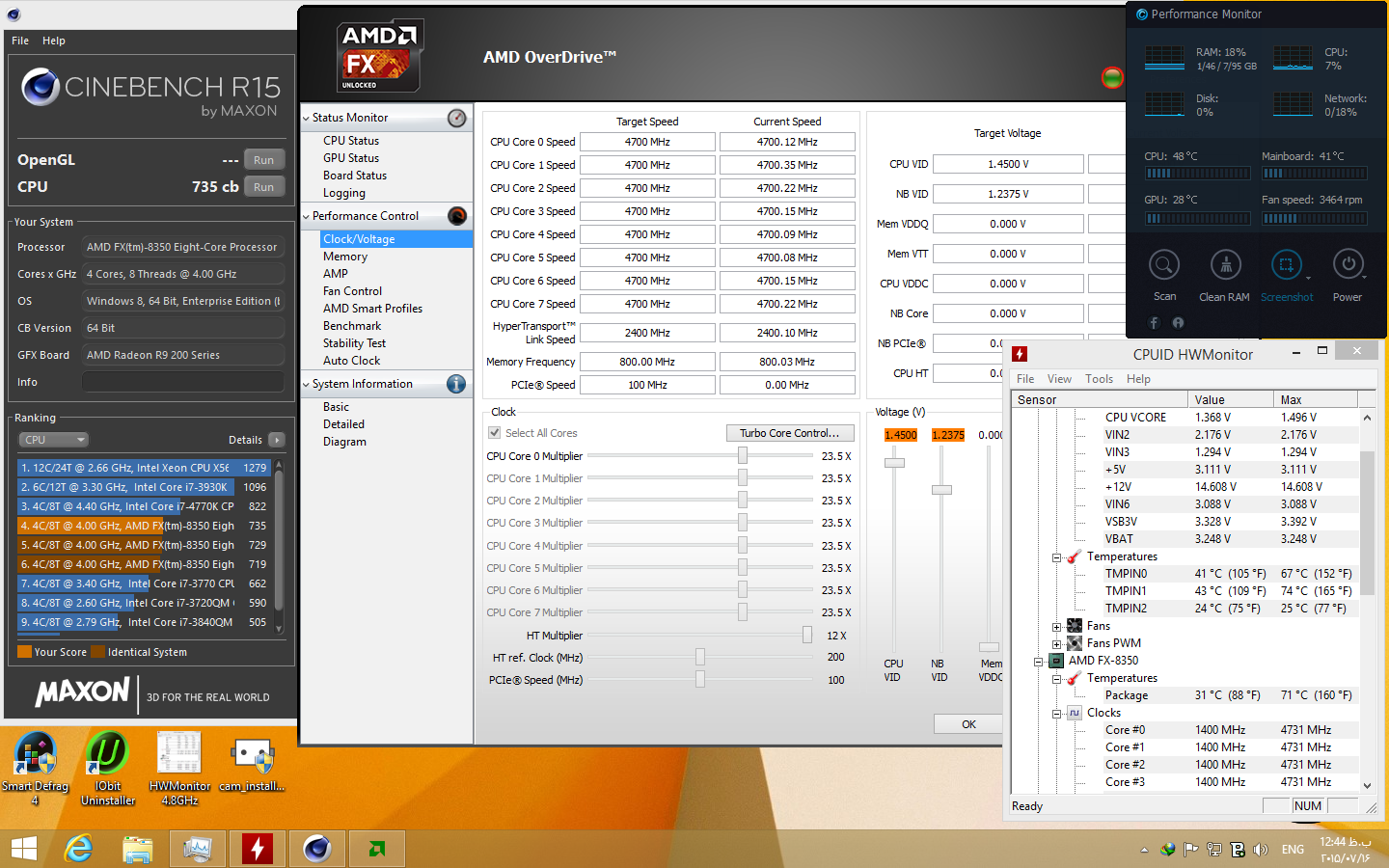Screen dimensions: 1389x868
Task: Collapse the Clocks node under AMD FX-8350
Action: tap(1056, 713)
